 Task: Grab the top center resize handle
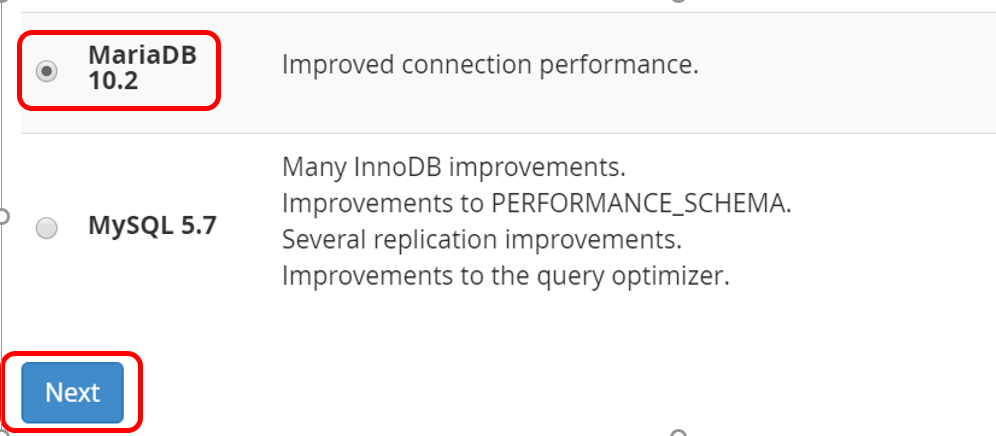[679, 1]
